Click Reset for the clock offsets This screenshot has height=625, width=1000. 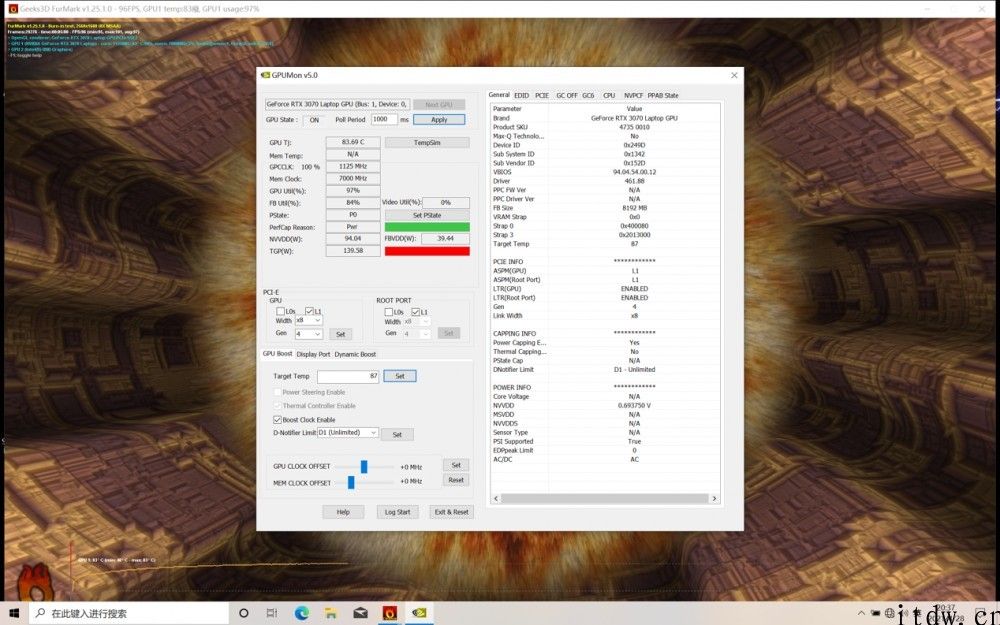click(456, 480)
